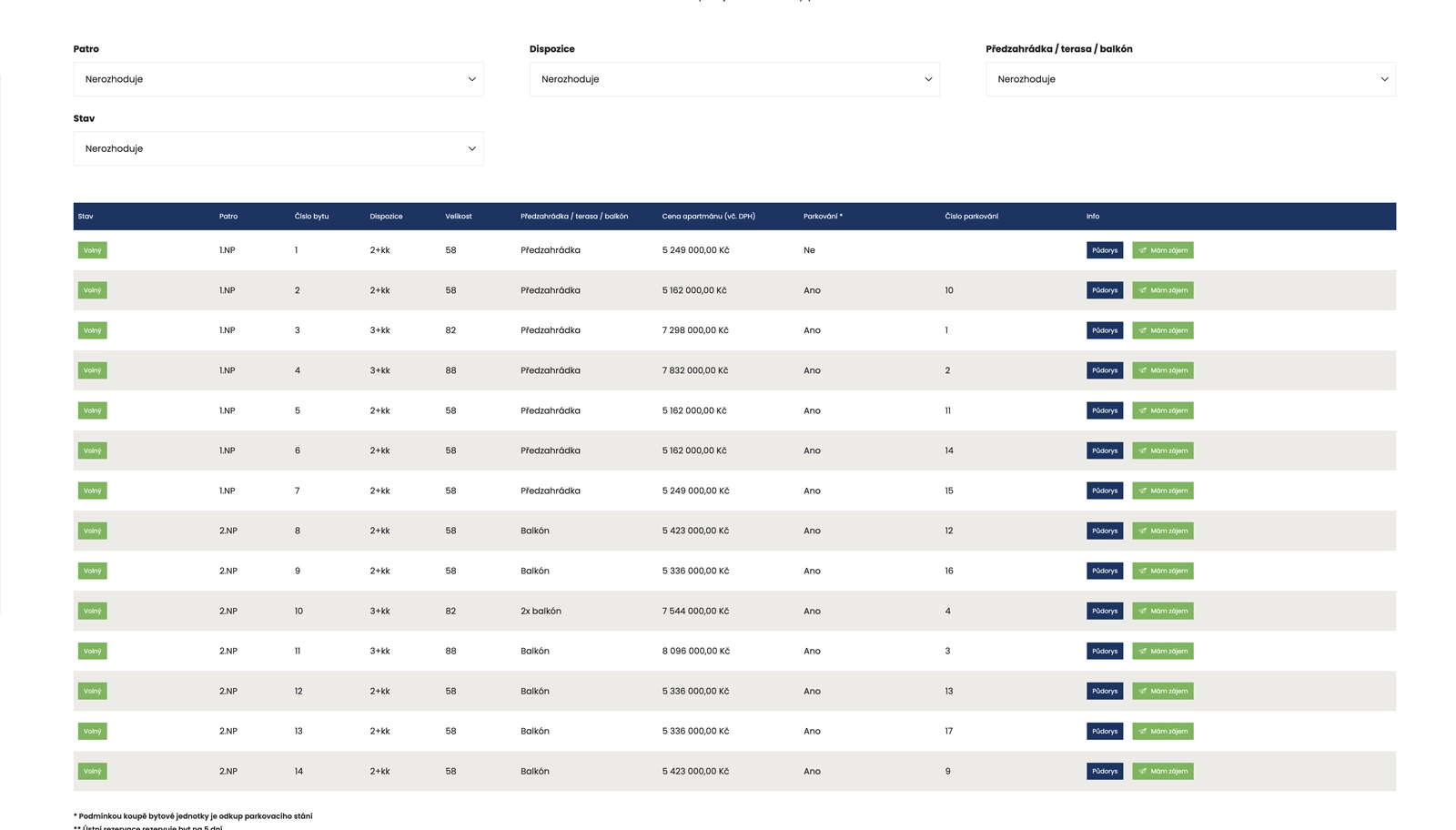
Task: Click Mám zájem for apartment 1
Action: 1162,250
